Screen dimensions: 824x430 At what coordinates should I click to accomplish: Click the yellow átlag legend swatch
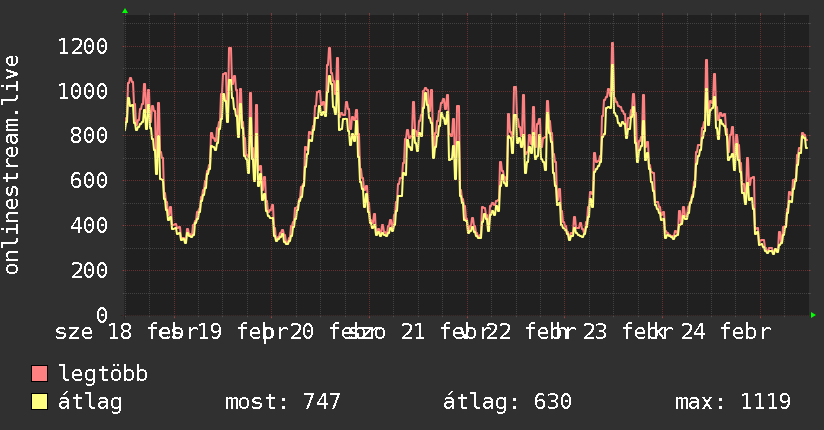coord(40,402)
